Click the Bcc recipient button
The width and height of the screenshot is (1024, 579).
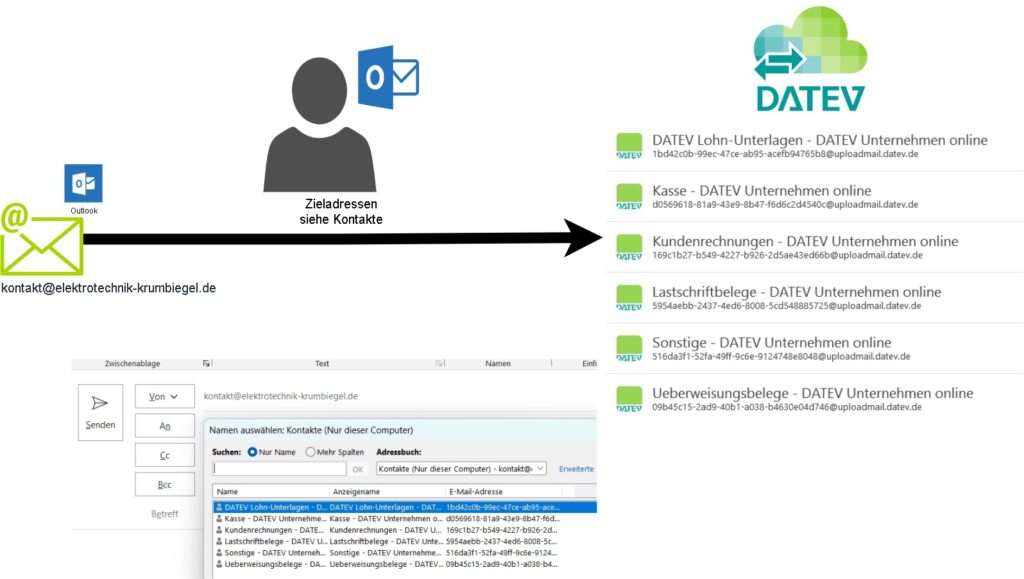click(x=164, y=484)
